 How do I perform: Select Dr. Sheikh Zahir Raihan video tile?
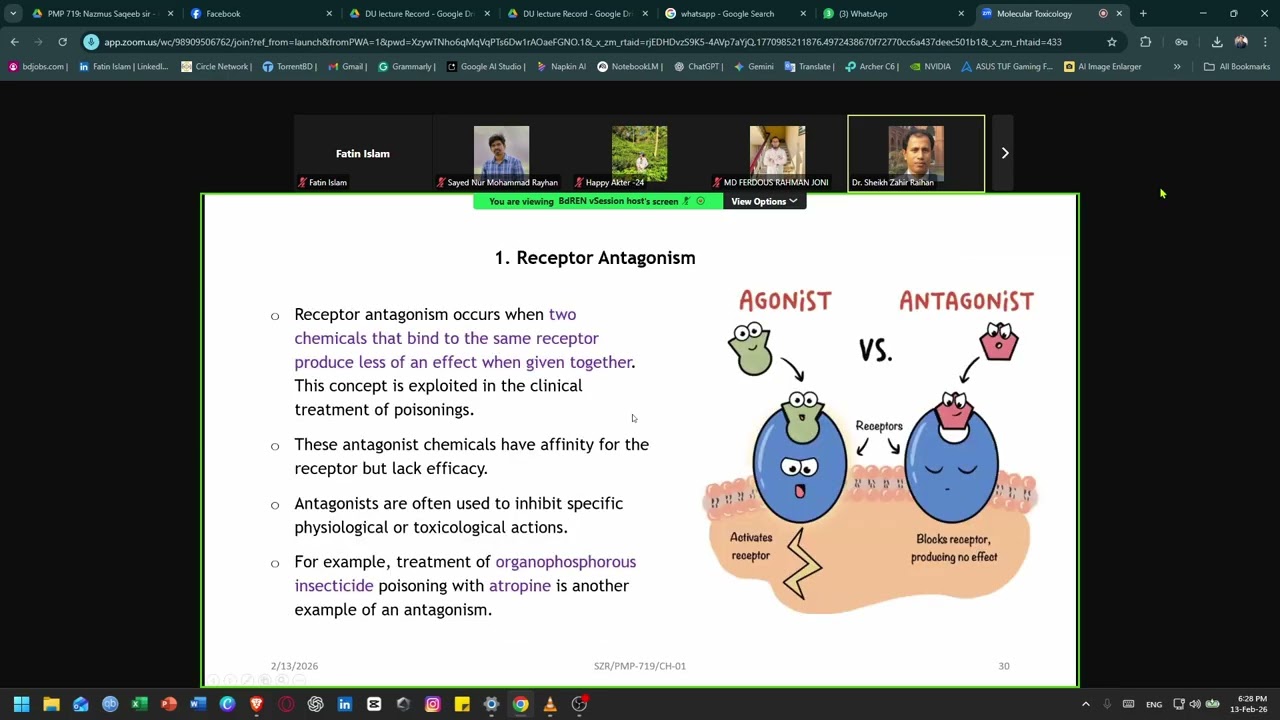[916, 153]
